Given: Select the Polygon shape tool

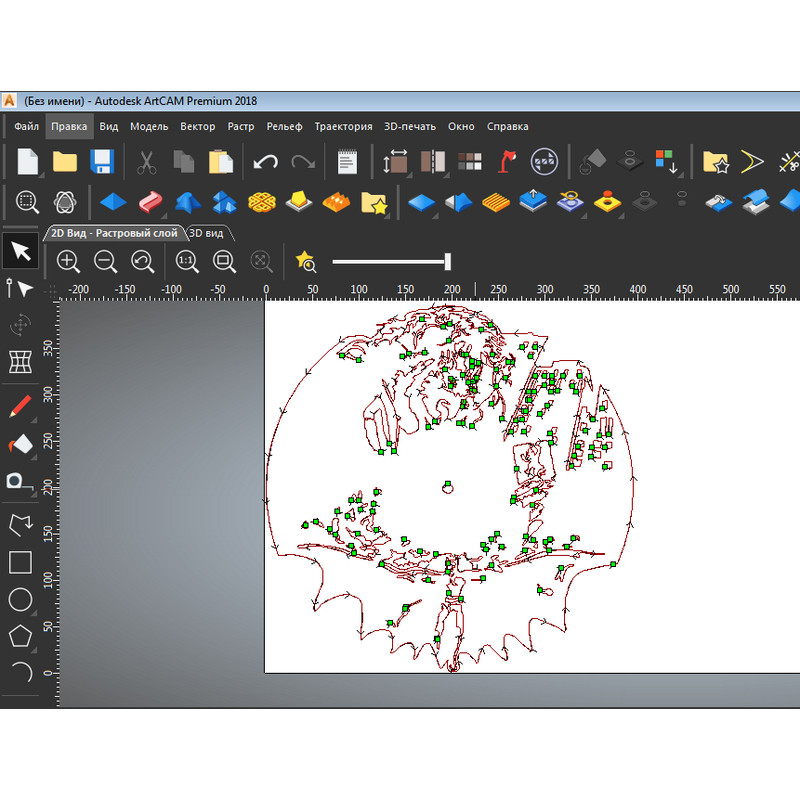Looking at the screenshot, I should pyautogui.click(x=21, y=636).
